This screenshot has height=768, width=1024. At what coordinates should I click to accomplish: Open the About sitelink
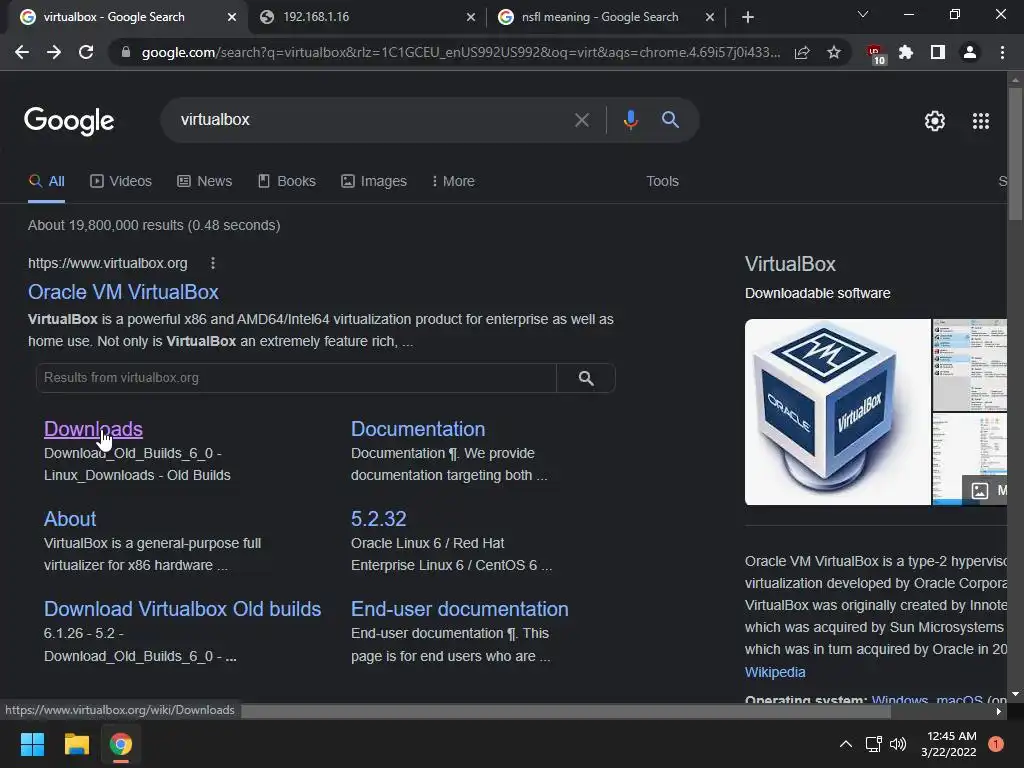click(x=70, y=519)
